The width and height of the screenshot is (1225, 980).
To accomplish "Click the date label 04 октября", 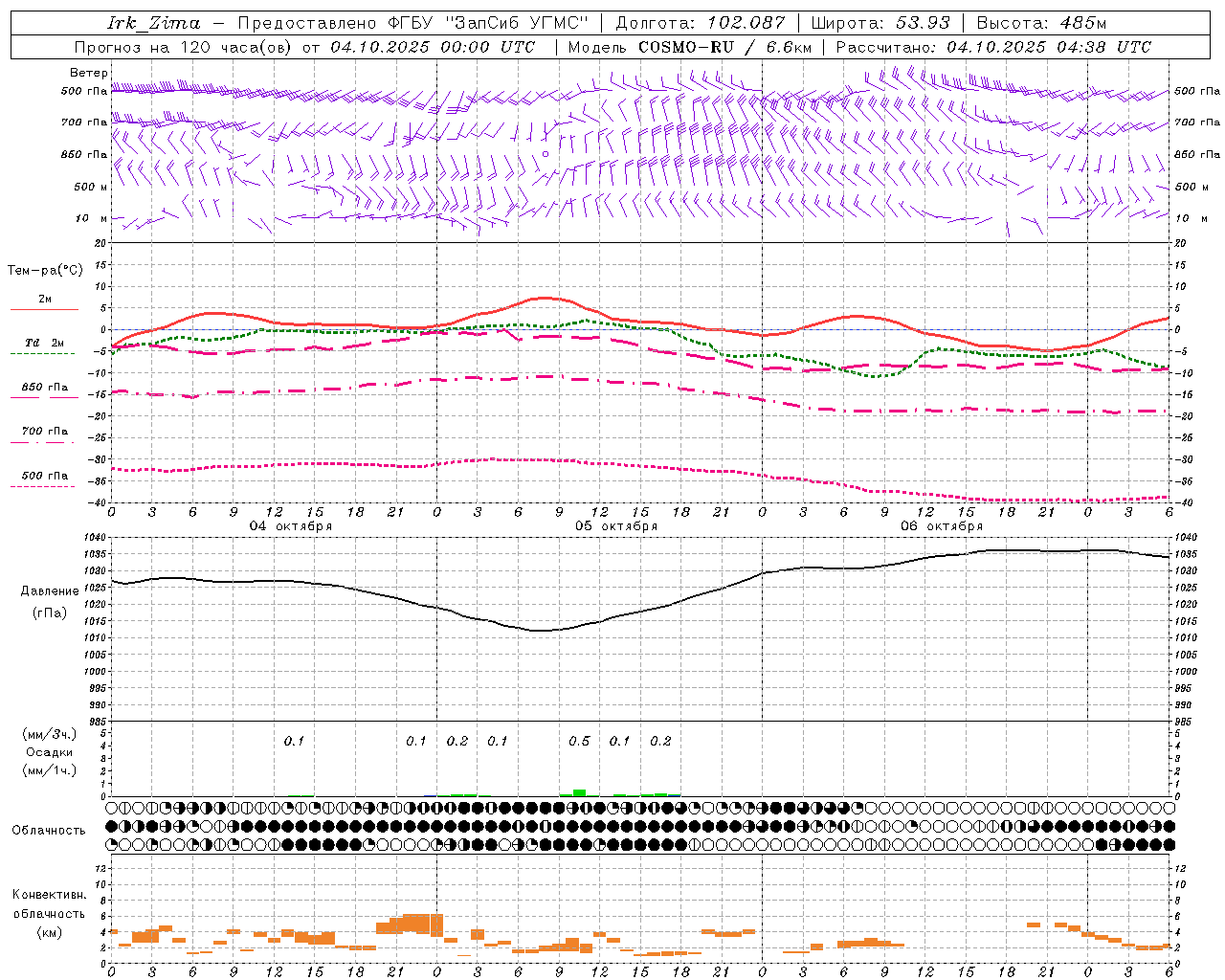I will pos(291,526).
